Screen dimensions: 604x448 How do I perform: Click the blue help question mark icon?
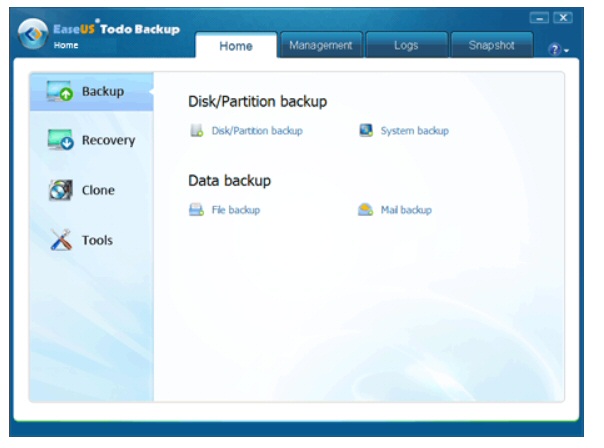(554, 49)
